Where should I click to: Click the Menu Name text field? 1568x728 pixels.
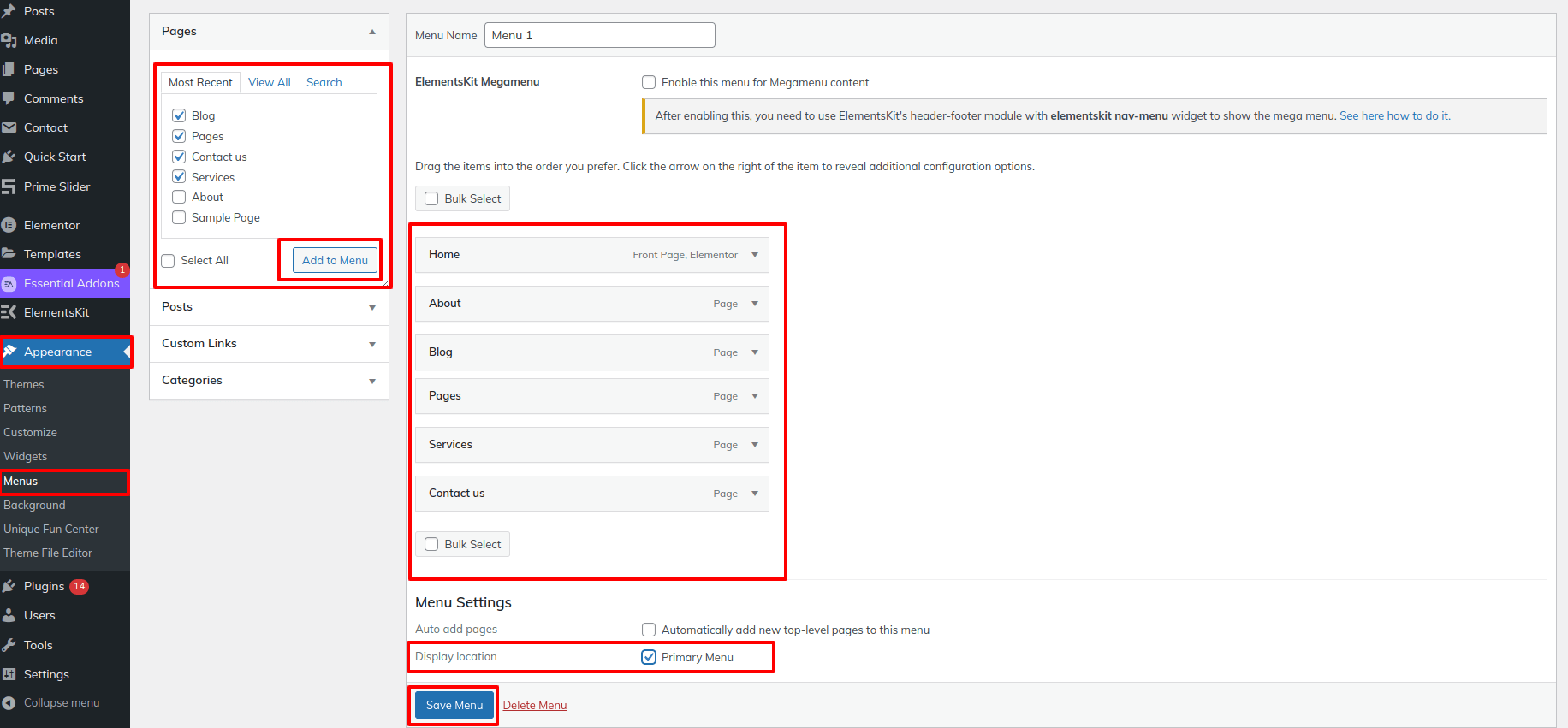tap(599, 35)
